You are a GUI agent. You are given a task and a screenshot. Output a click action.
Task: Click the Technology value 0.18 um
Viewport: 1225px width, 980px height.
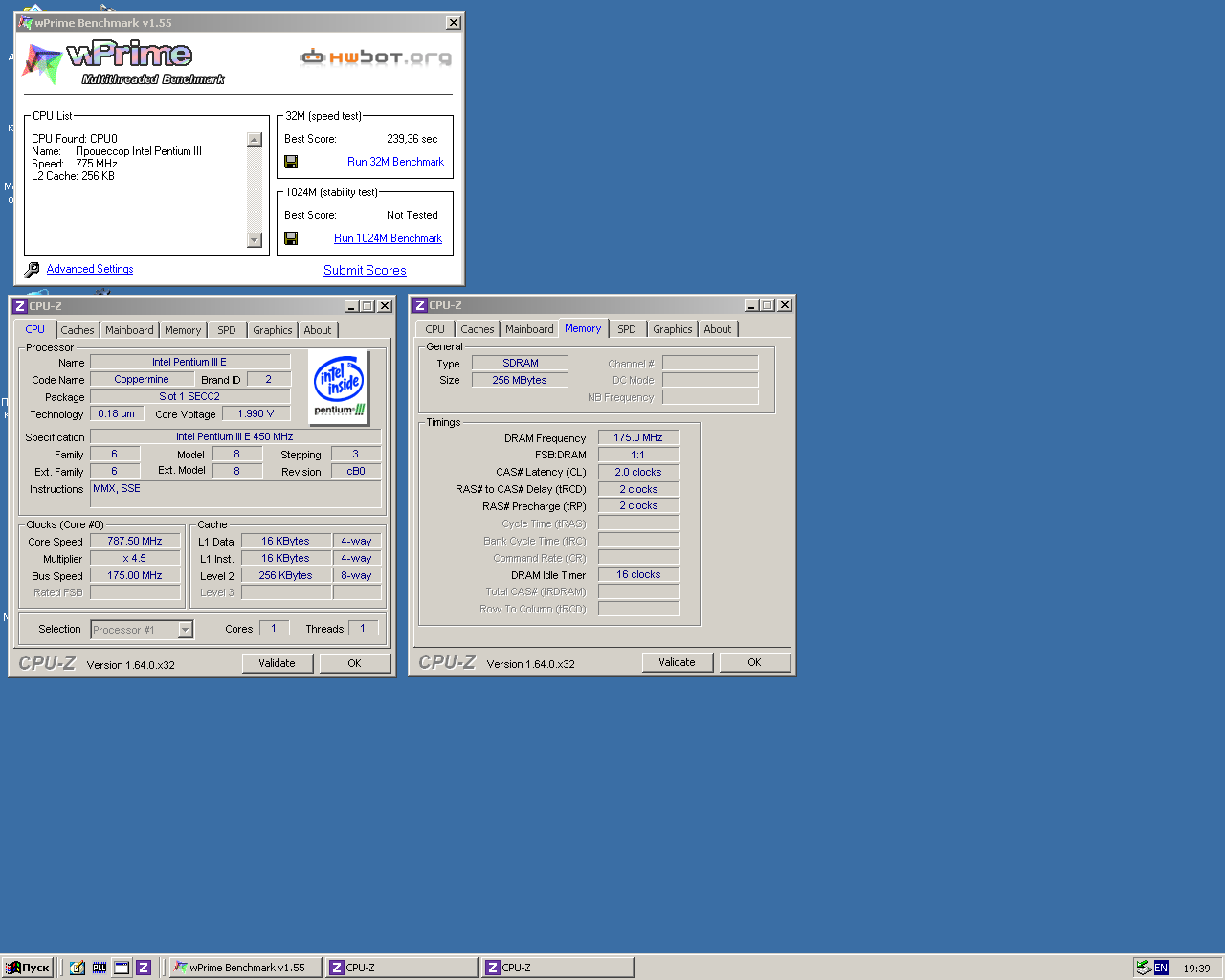(x=117, y=413)
